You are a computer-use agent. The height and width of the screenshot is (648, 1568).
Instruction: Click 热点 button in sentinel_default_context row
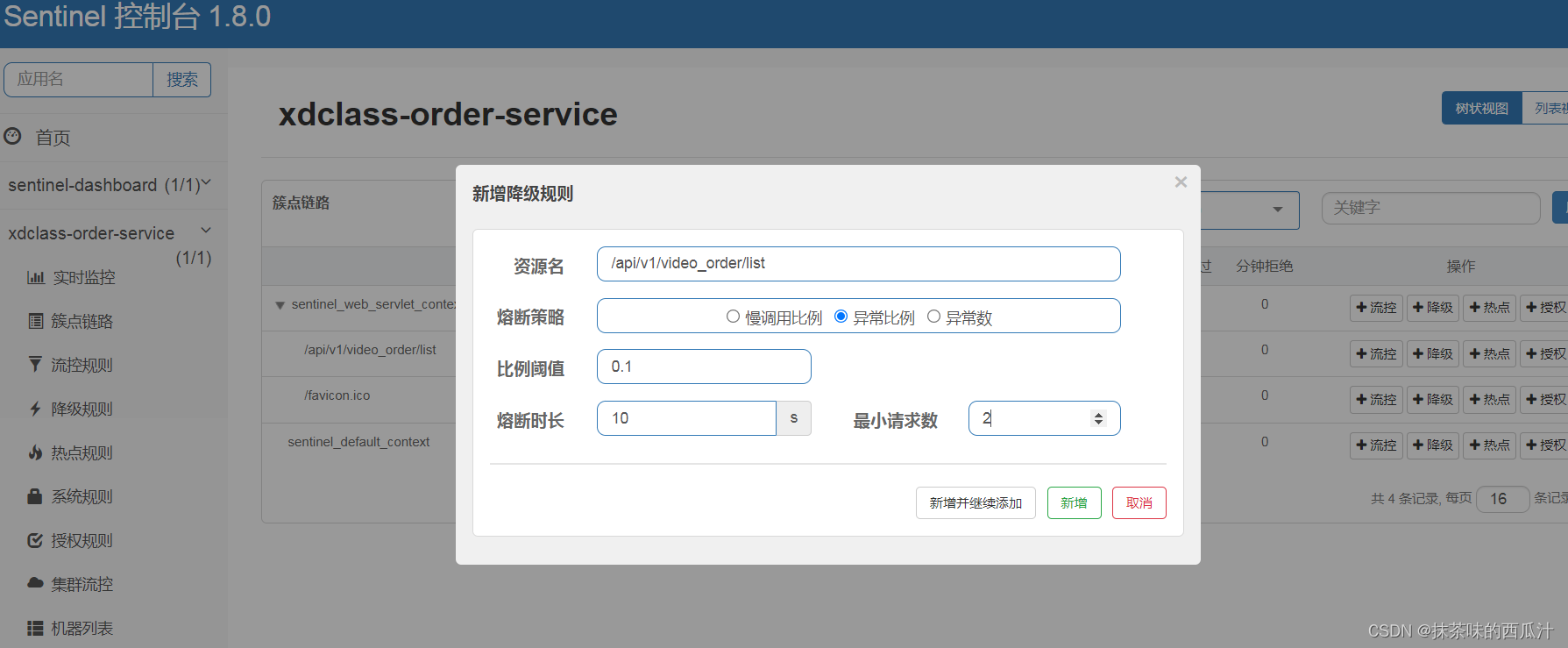[x=1489, y=445]
